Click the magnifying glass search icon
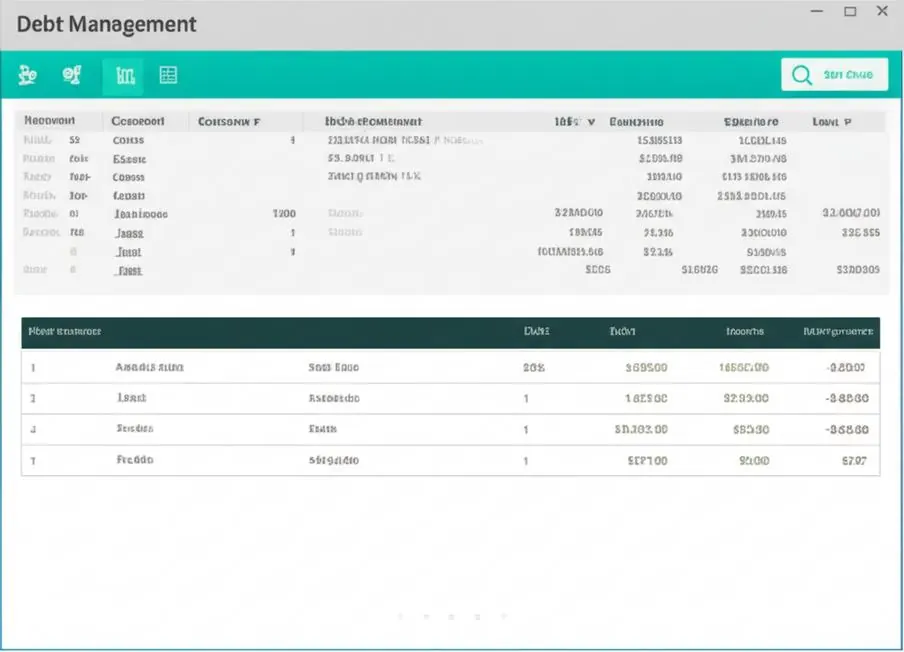Screen dimensions: 904x652 click(801, 75)
